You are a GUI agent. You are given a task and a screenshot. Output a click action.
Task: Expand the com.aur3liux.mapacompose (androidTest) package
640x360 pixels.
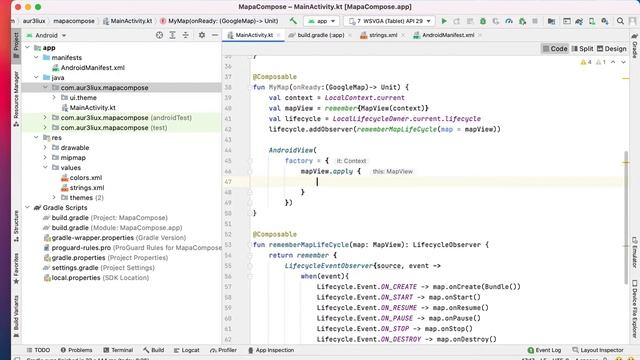45,118
